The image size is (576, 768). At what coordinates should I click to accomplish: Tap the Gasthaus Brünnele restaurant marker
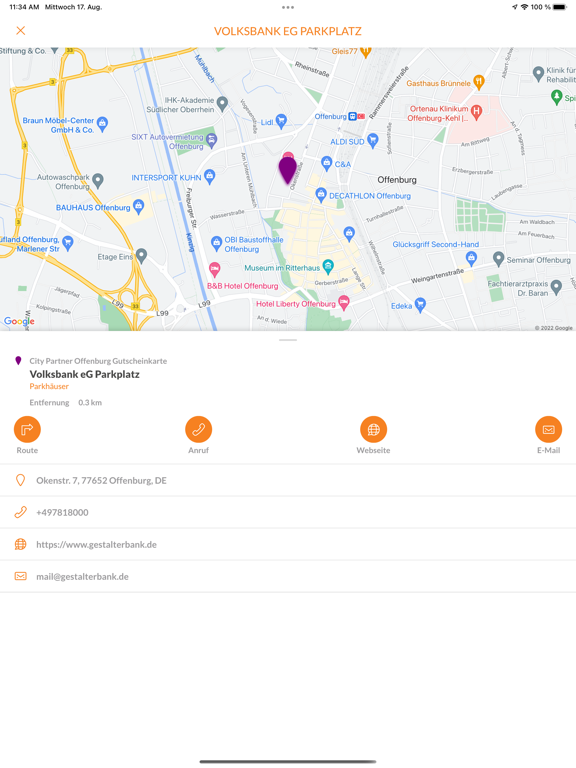coord(479,82)
